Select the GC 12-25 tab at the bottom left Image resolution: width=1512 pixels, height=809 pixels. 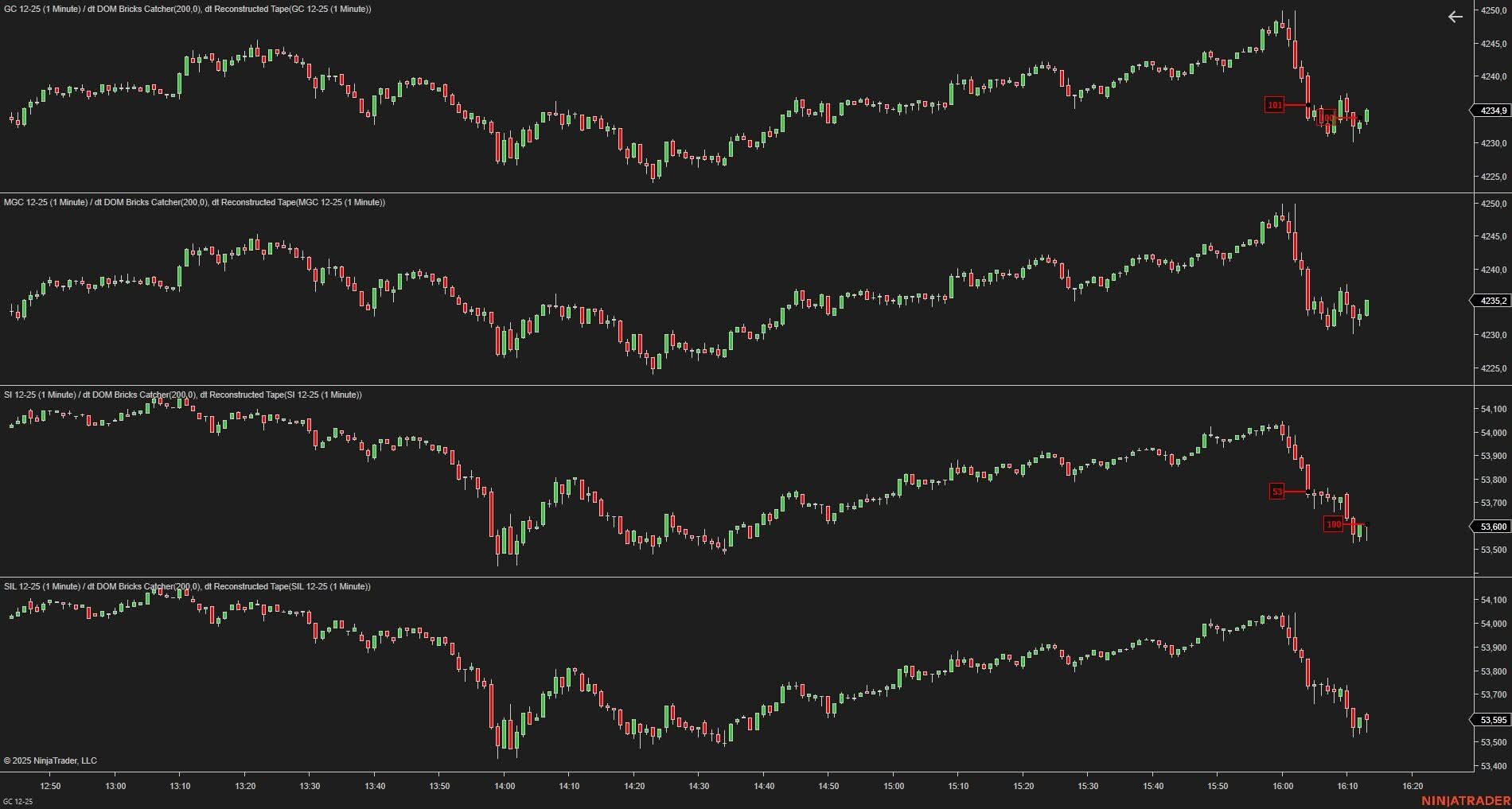tap(18, 801)
